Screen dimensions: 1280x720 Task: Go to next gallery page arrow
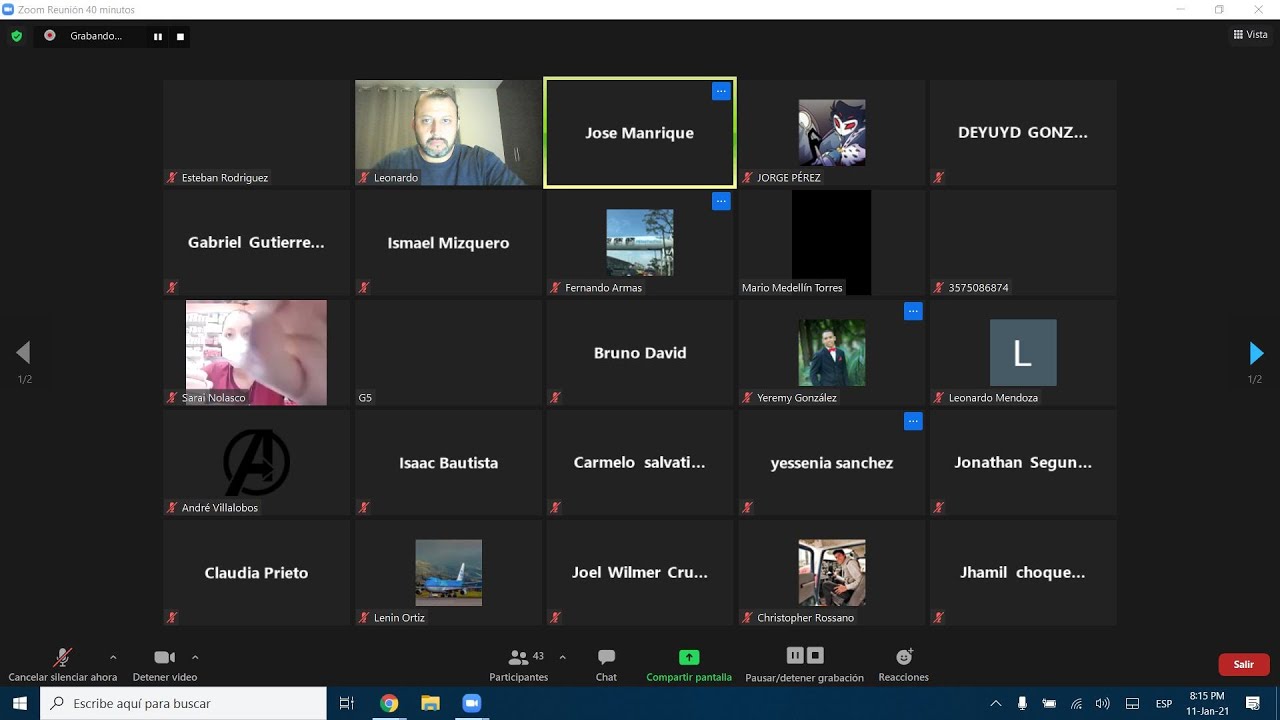tap(1256, 353)
